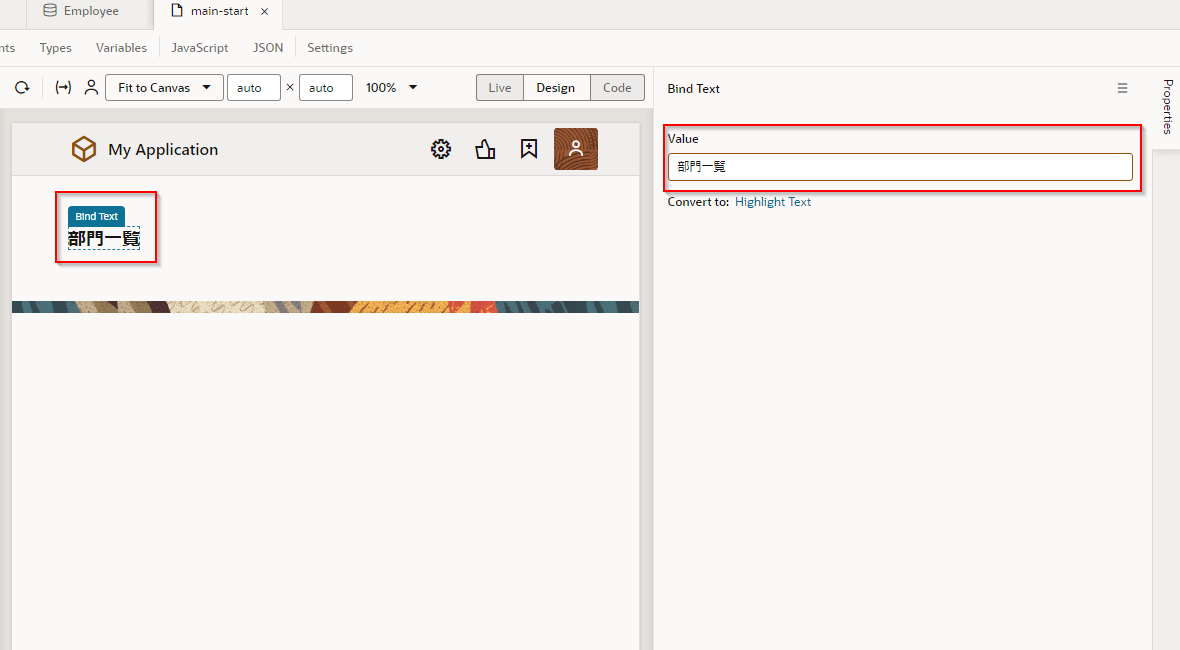Click the settings gear icon in app header
1180x650 pixels.
point(441,149)
